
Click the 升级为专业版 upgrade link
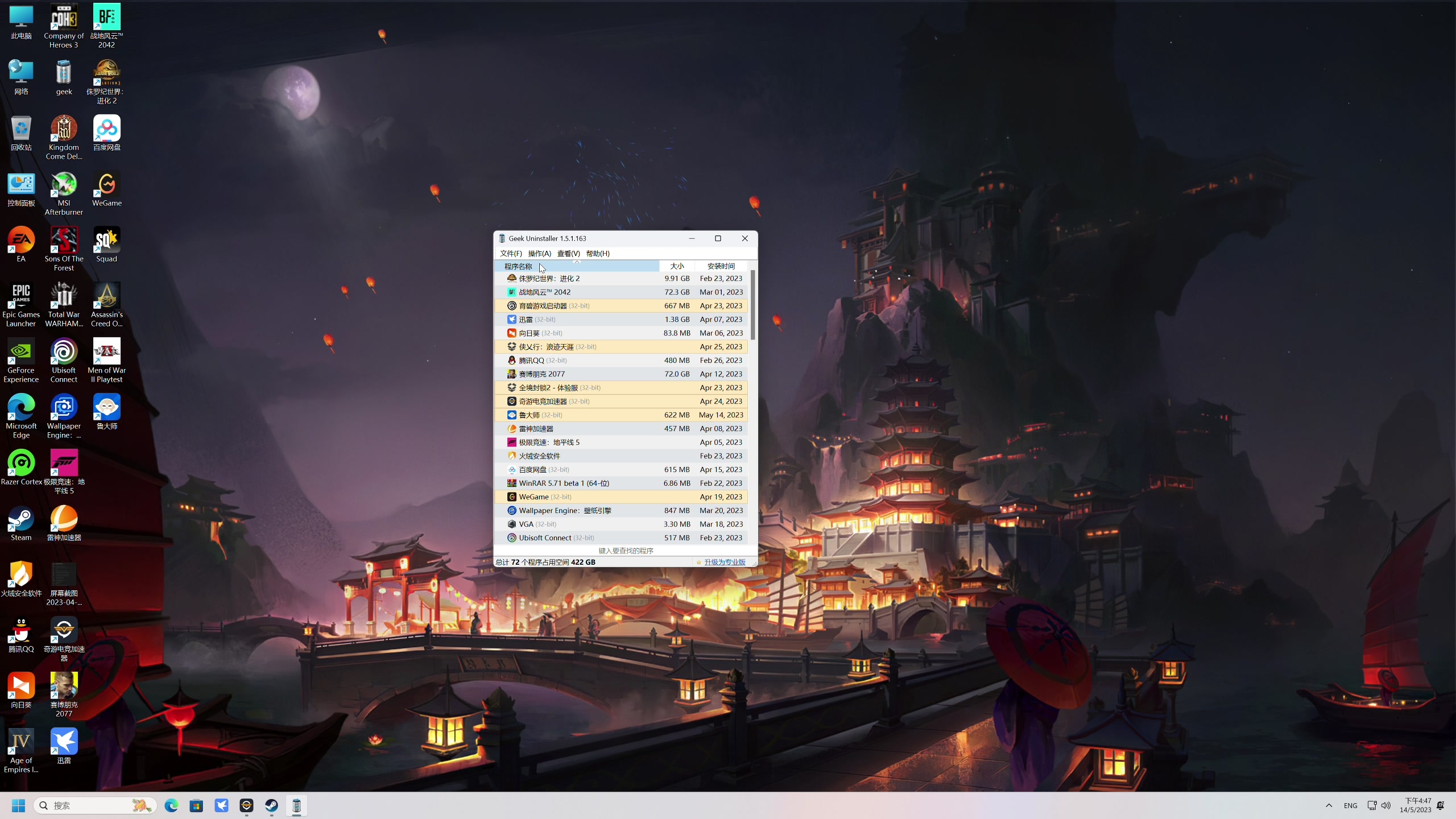[x=725, y=562]
